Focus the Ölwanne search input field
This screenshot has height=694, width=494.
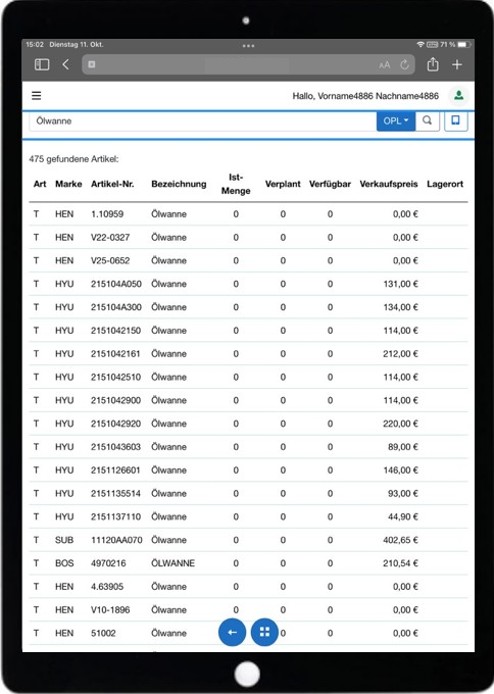(203, 121)
